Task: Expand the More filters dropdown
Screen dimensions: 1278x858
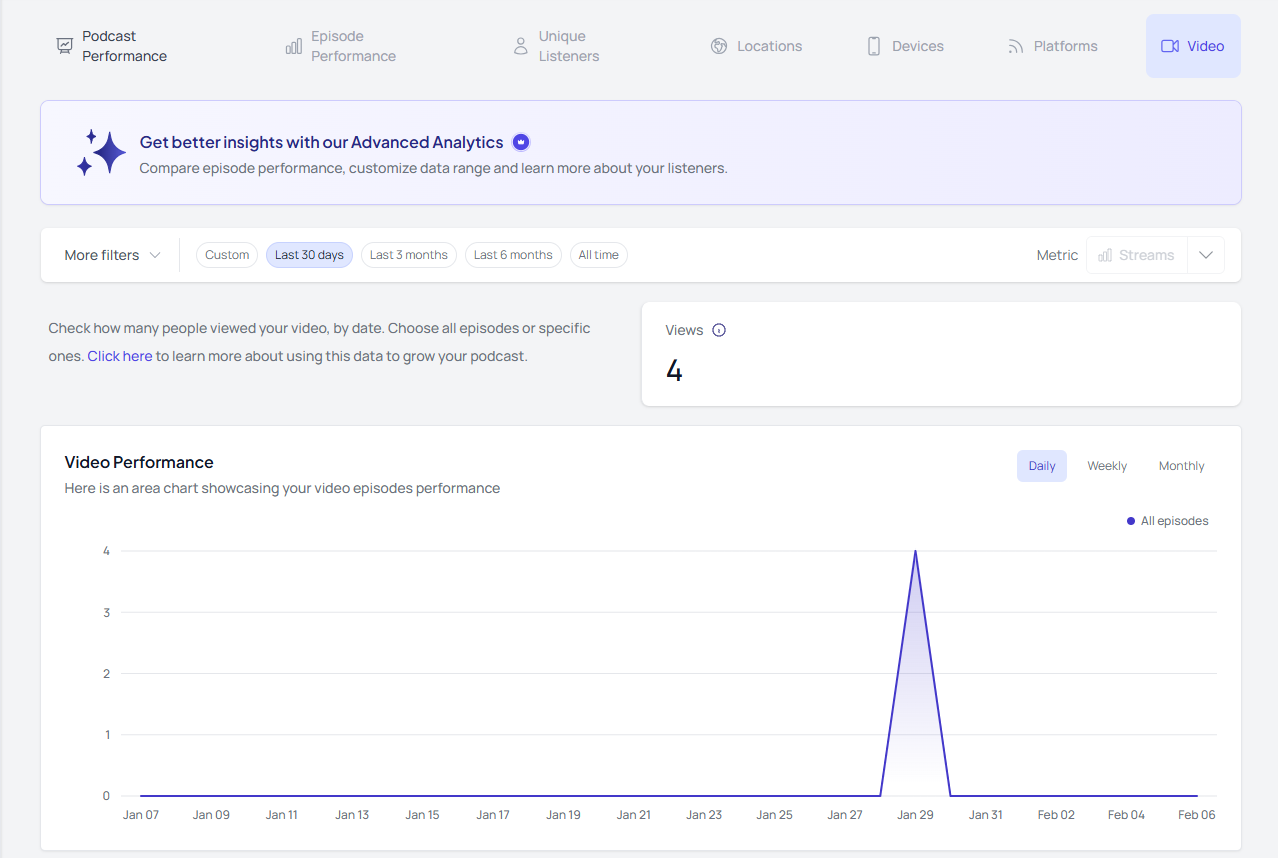Action: tap(112, 255)
